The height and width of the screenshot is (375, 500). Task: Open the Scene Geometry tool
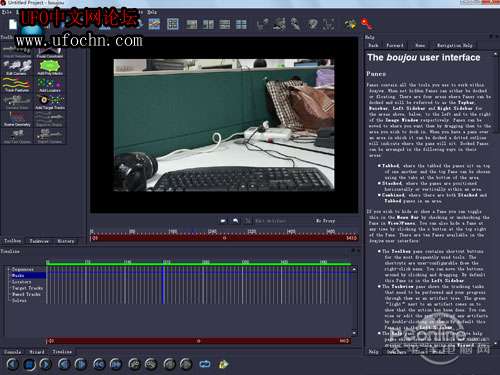(x=17, y=119)
